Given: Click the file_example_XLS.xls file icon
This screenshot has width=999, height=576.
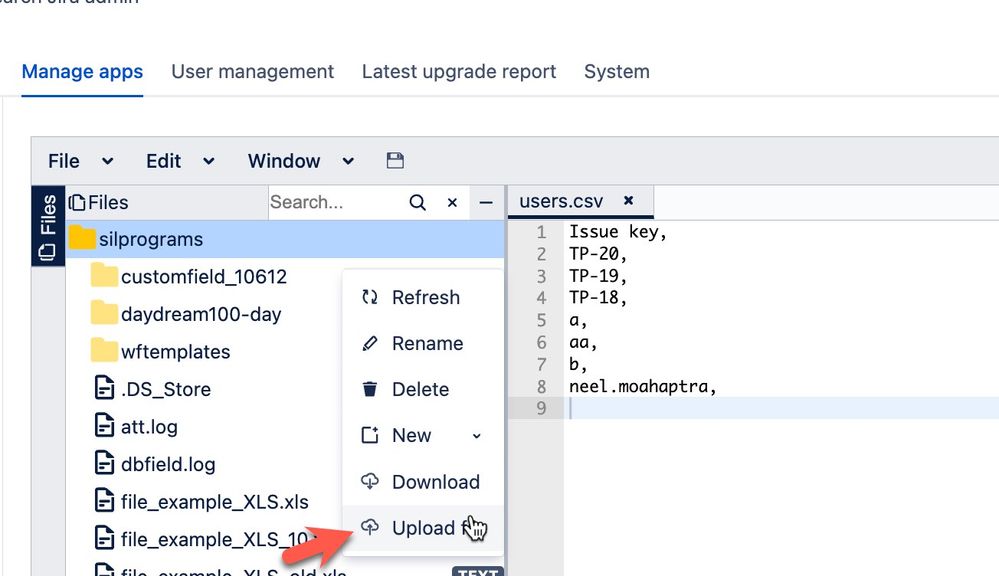Looking at the screenshot, I should 104,501.
